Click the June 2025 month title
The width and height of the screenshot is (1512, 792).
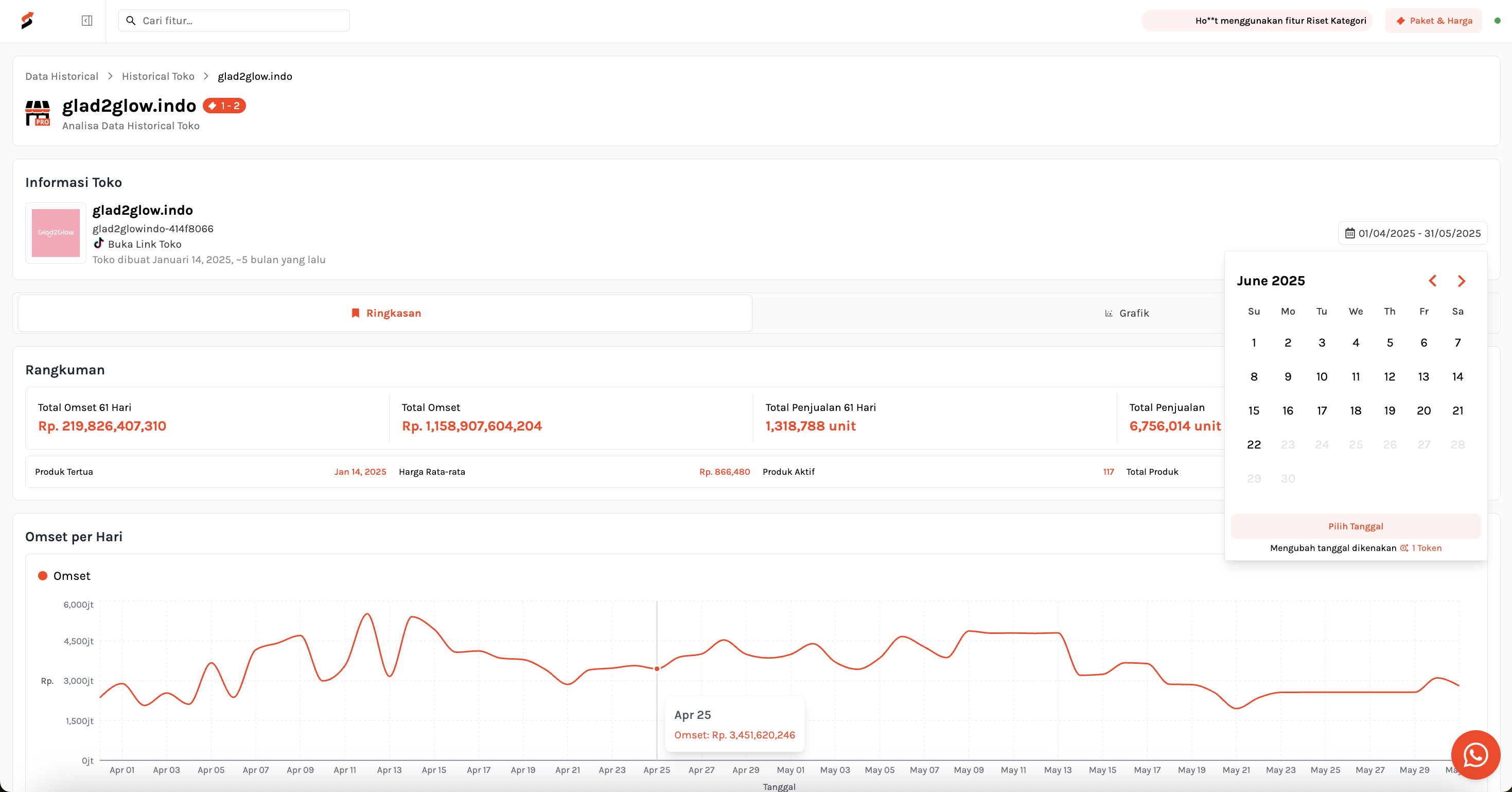tap(1271, 281)
